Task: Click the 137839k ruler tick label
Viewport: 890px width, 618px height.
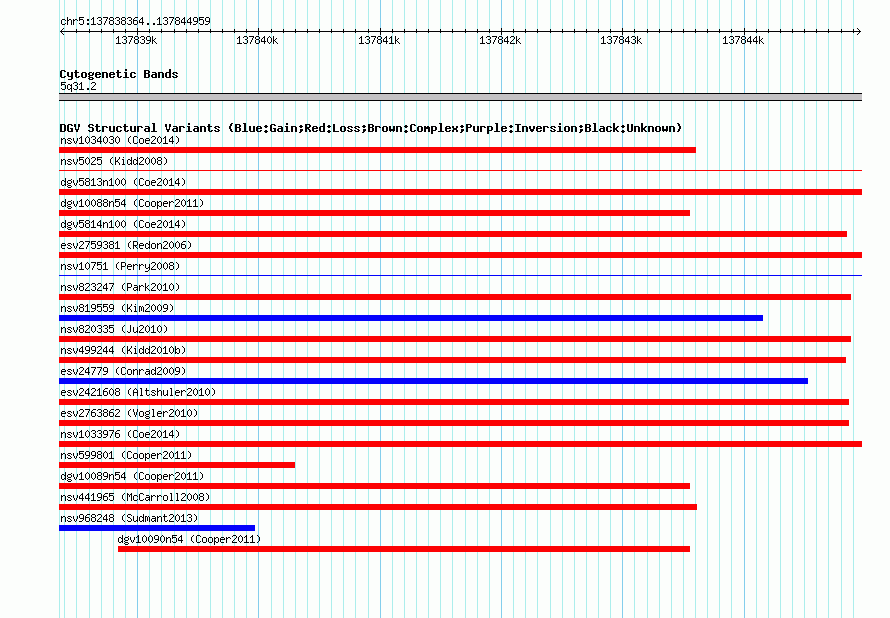Action: click(x=136, y=41)
